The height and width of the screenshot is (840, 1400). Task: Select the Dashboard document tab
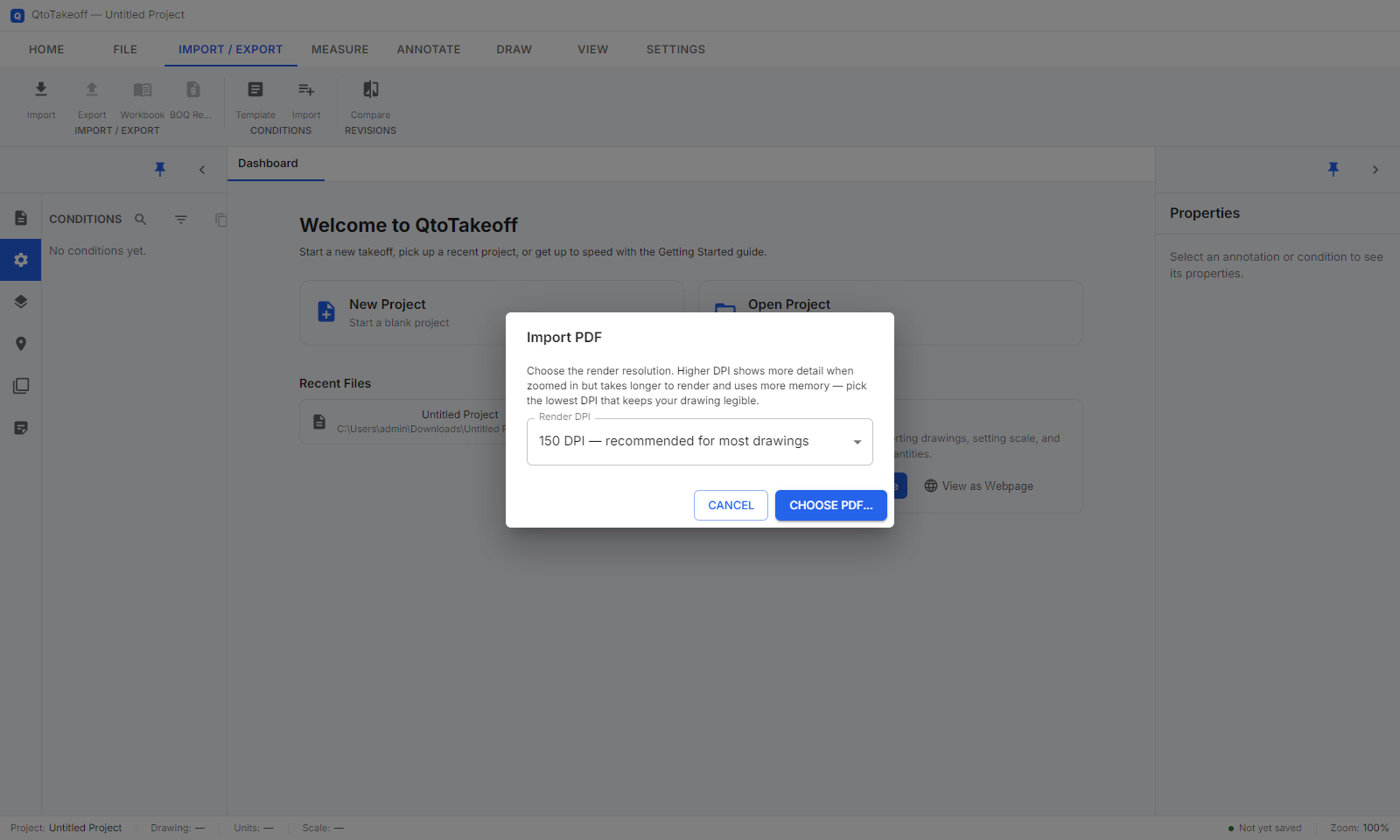[x=268, y=164]
